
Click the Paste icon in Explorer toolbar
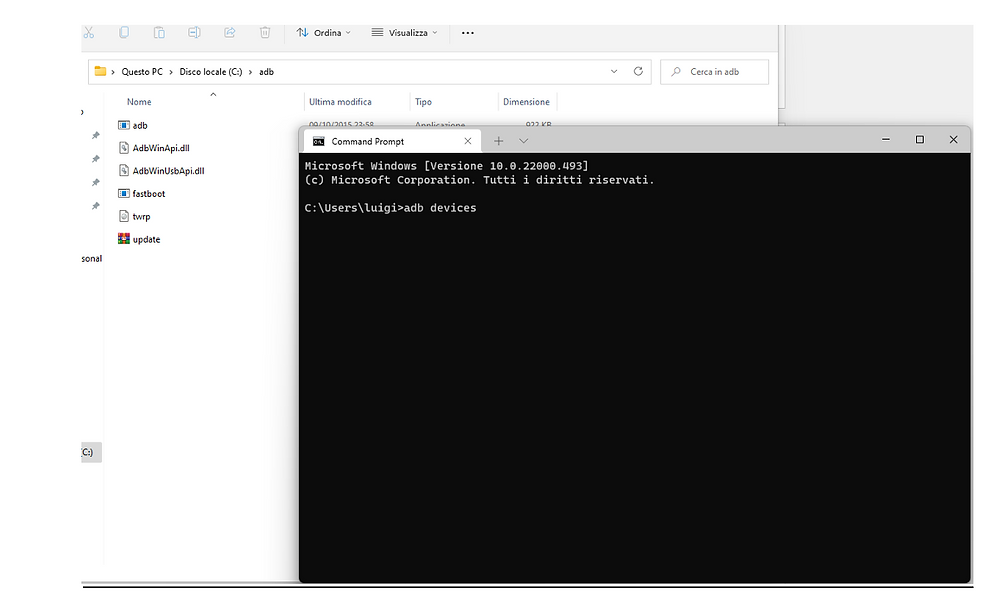(159, 33)
